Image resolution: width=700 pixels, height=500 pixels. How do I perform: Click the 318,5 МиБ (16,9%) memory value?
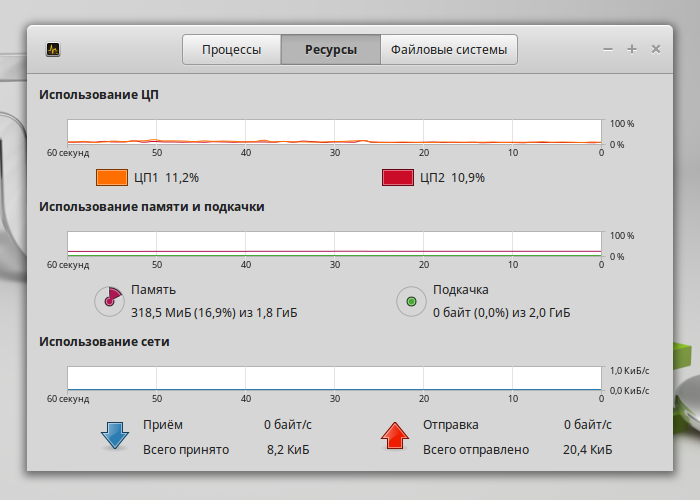(183, 312)
